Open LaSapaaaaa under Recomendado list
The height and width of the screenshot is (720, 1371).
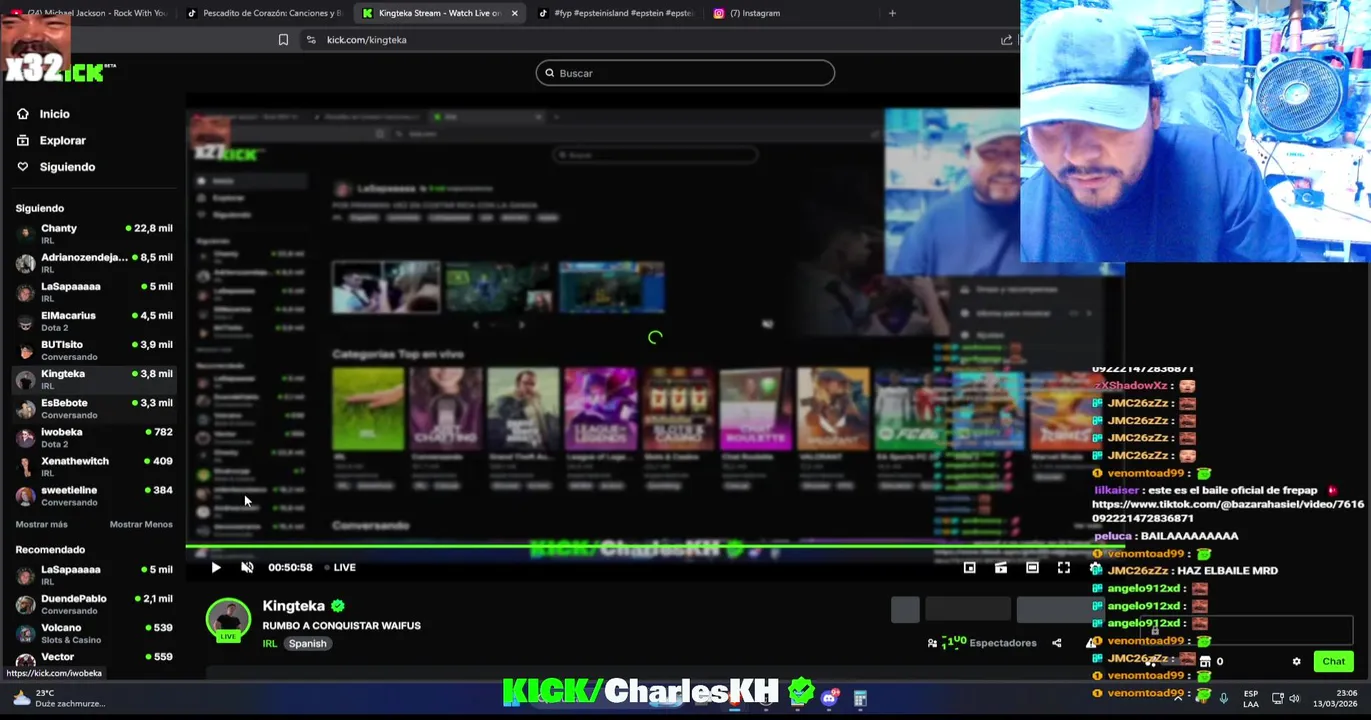(x=94, y=575)
